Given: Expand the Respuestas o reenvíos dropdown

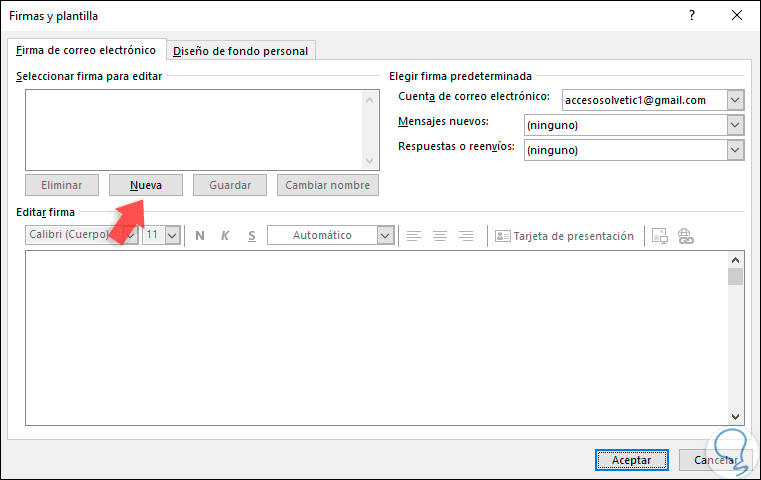Looking at the screenshot, I should tap(736, 150).
